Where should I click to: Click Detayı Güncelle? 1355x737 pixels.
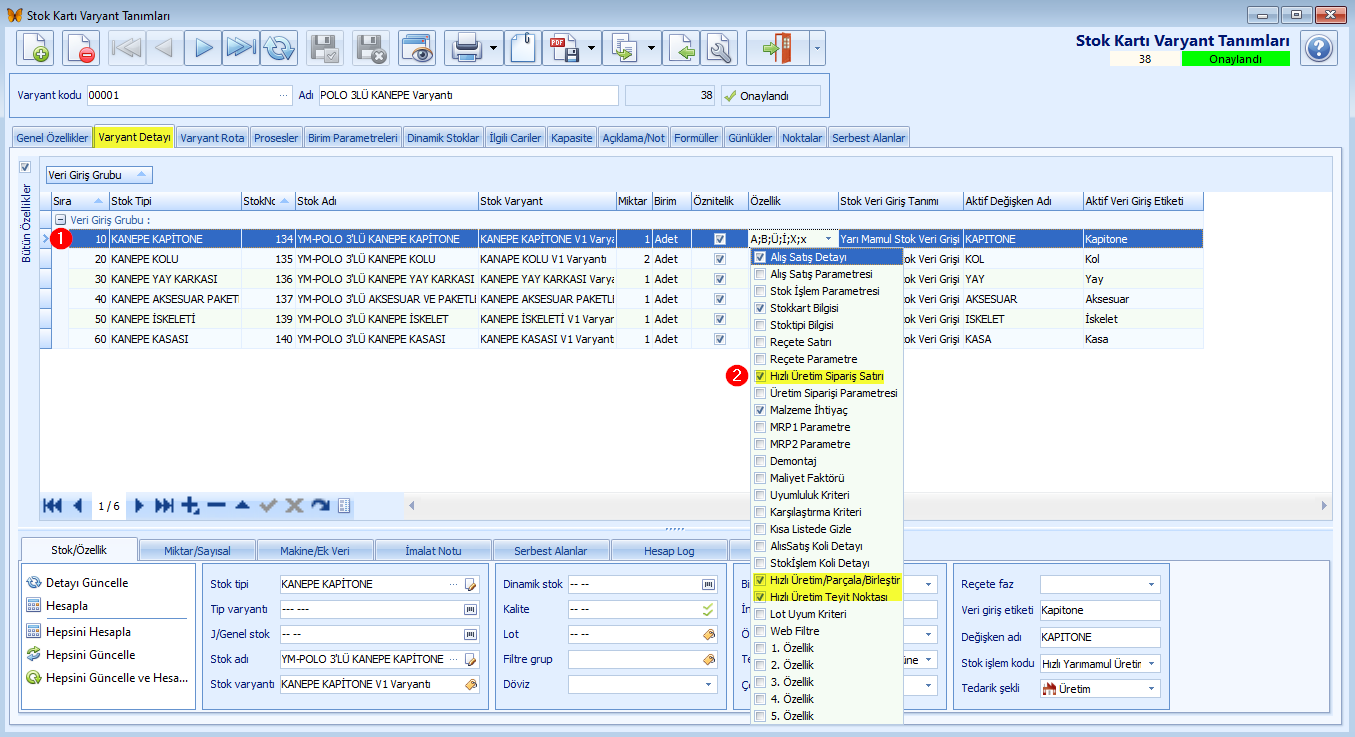[x=87, y=583]
